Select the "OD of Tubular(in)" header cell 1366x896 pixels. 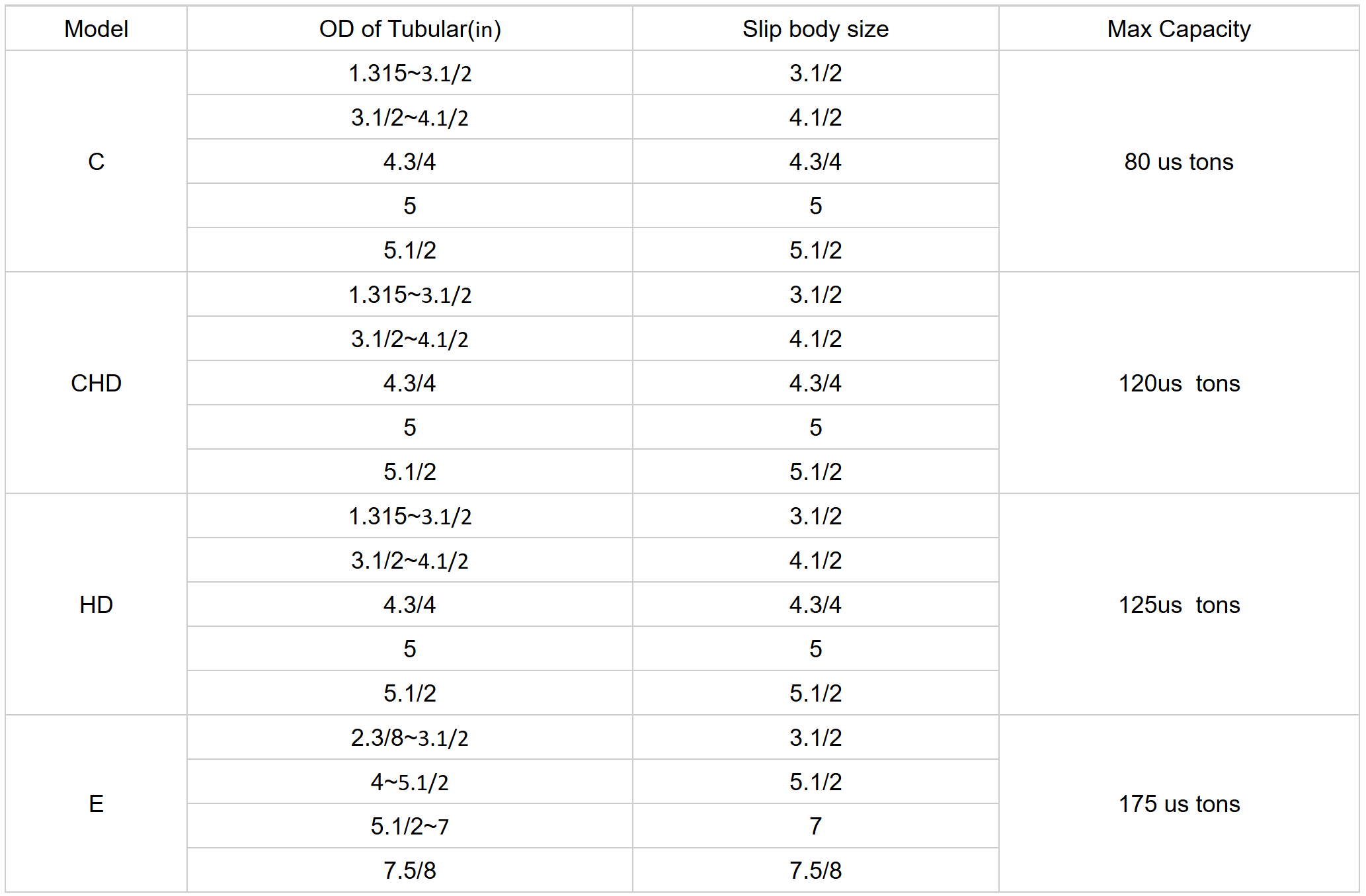[x=410, y=29]
